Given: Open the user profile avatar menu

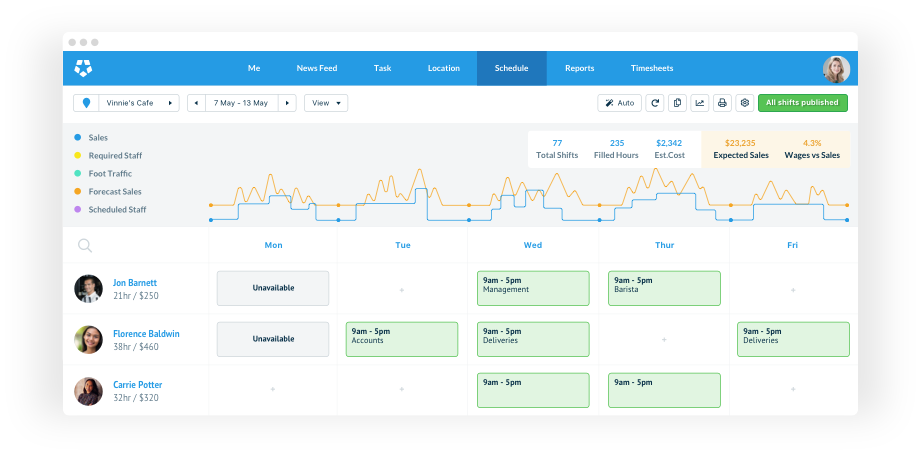Looking at the screenshot, I should pyautogui.click(x=836, y=68).
